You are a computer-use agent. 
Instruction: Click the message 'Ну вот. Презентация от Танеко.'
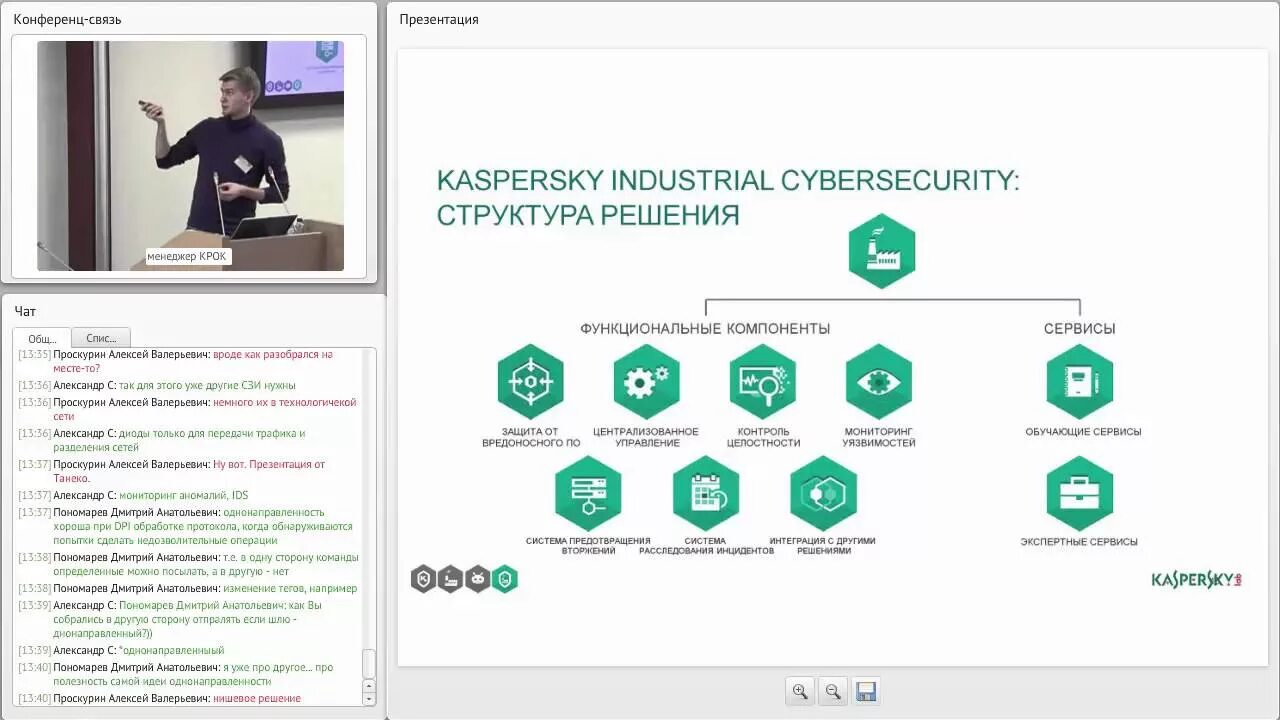189,471
